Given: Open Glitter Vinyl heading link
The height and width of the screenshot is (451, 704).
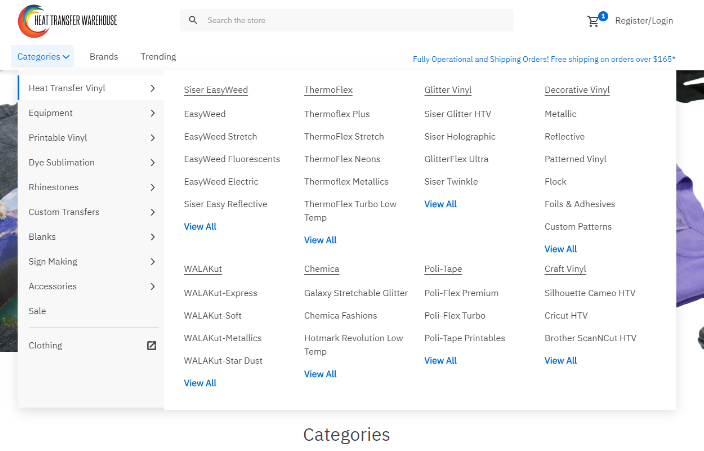Looking at the screenshot, I should [448, 90].
